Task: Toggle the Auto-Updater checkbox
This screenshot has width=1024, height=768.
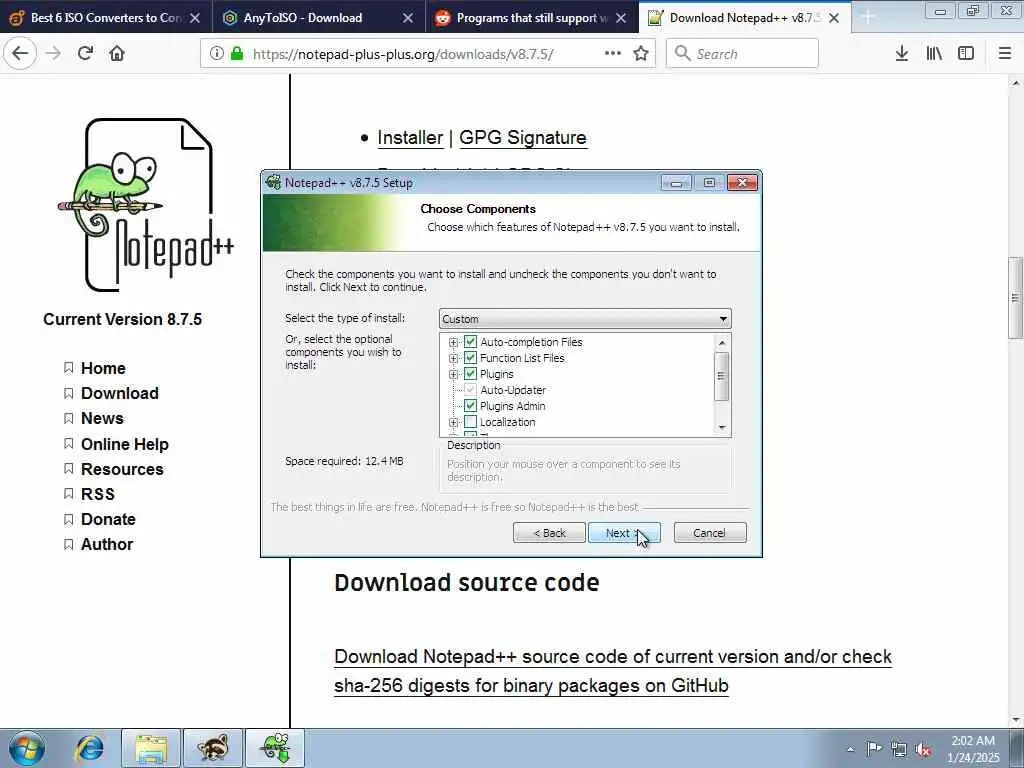Action: (x=470, y=390)
